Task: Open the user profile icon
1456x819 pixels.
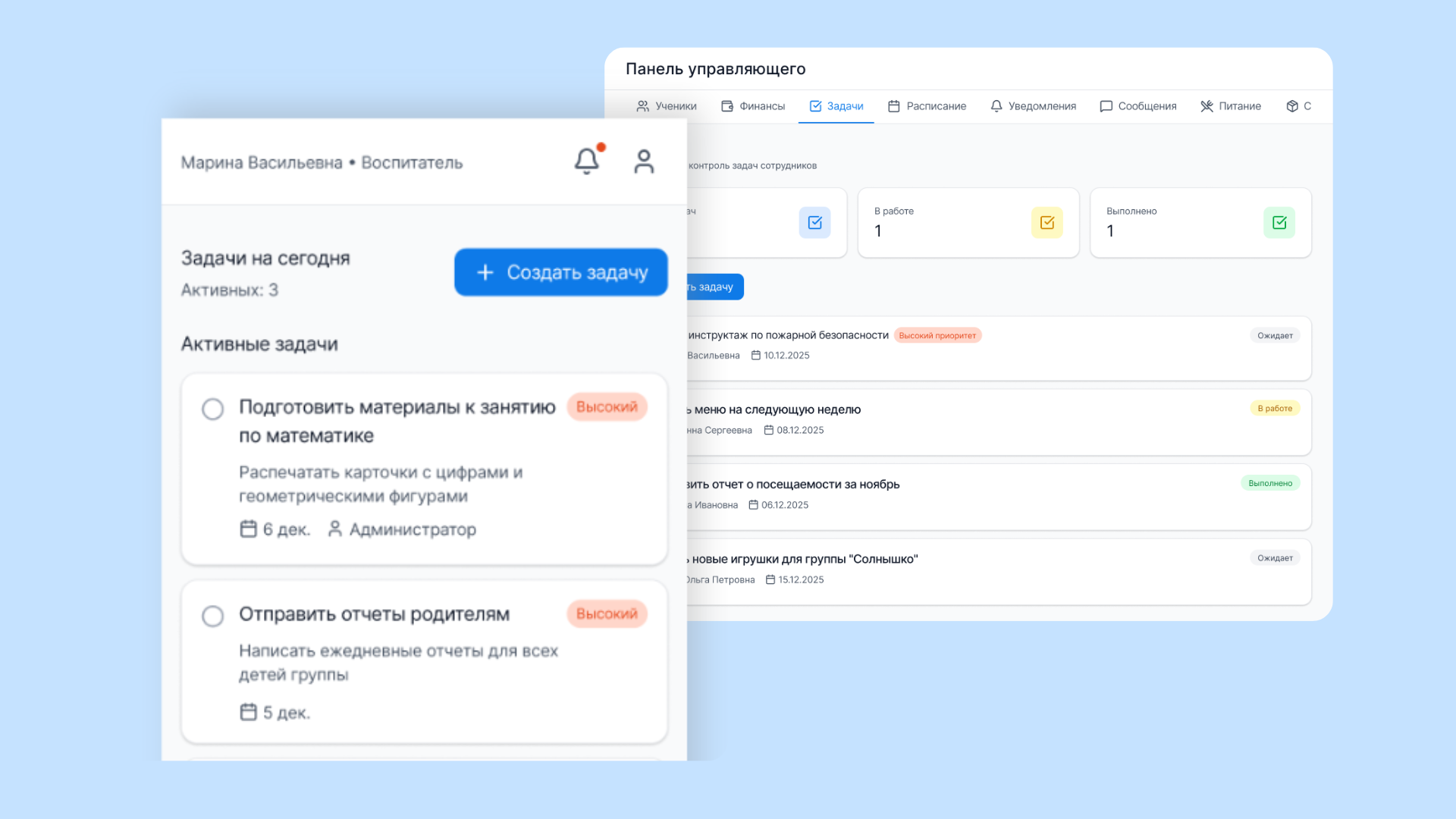Action: pos(644,162)
